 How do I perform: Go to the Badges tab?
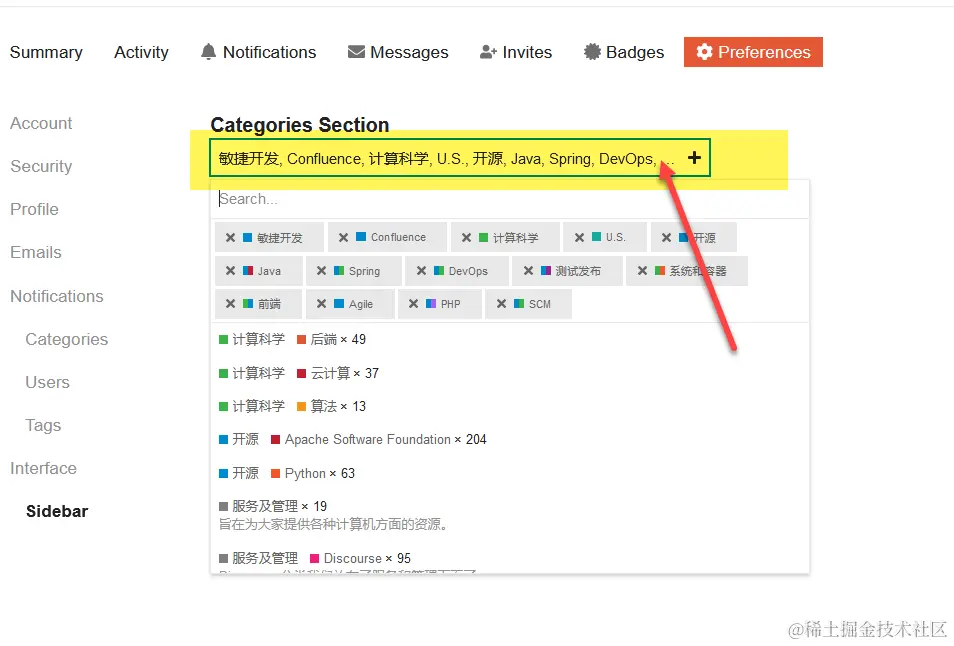[x=624, y=52]
